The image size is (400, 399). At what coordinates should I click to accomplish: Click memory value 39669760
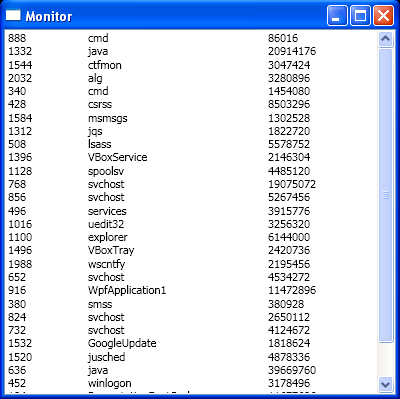click(292, 370)
